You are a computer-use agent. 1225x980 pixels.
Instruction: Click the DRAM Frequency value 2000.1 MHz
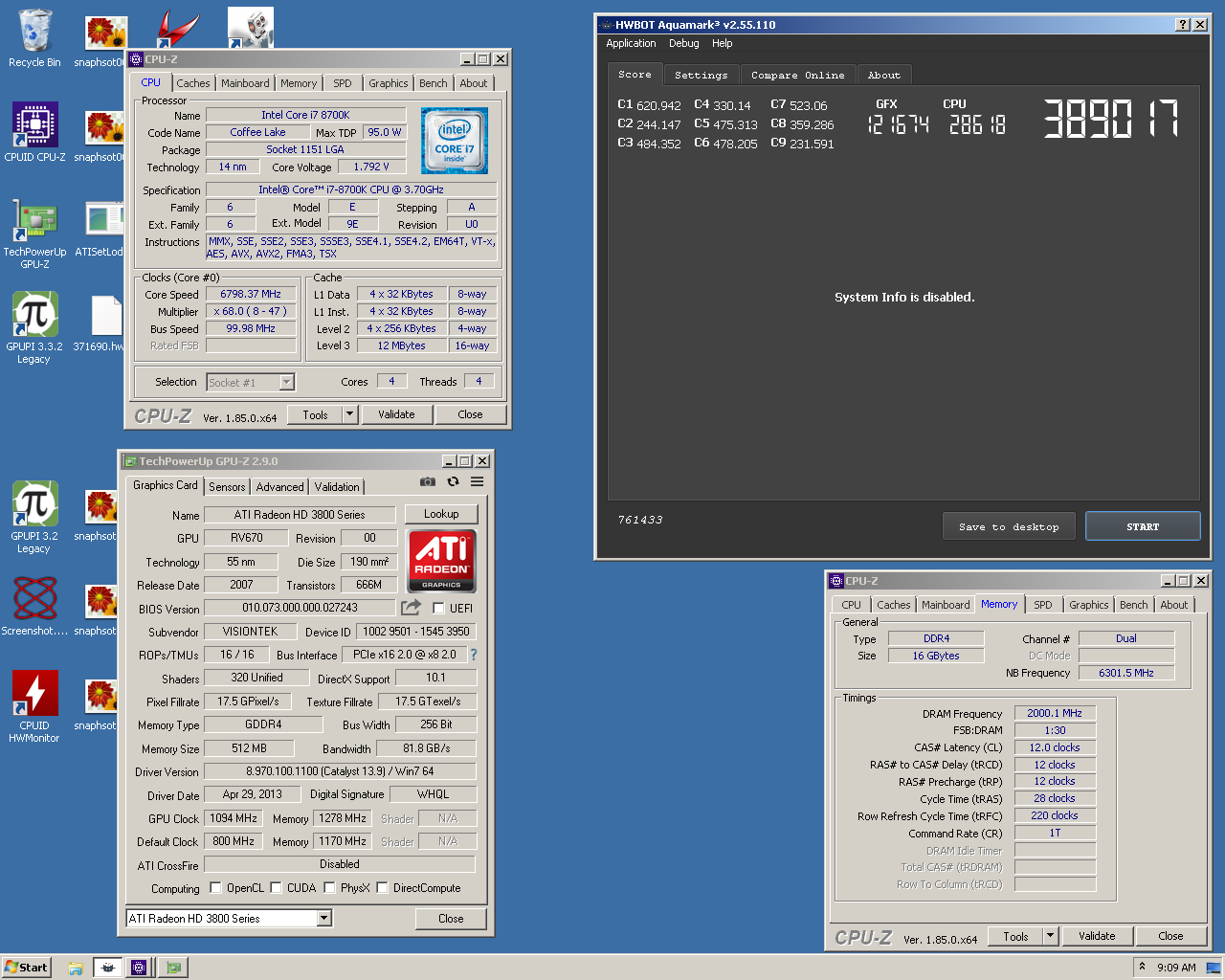coord(1055,713)
